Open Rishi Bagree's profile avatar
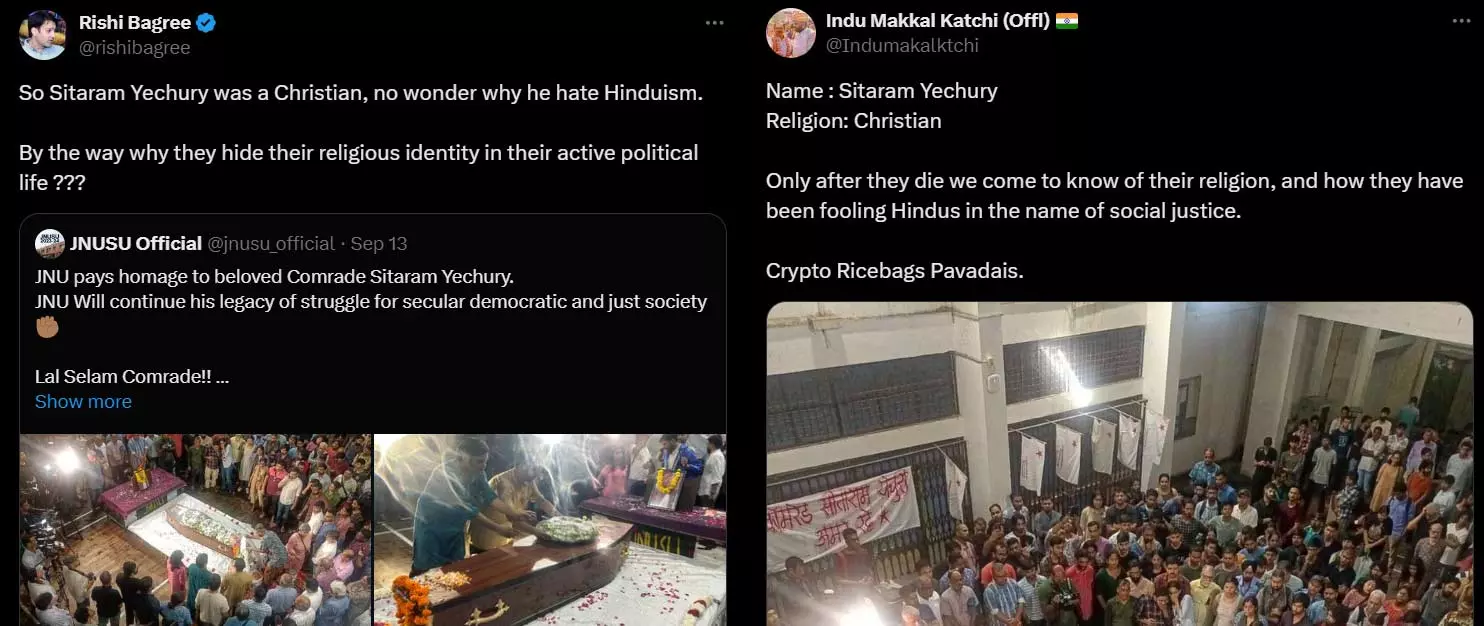Image resolution: width=1484 pixels, height=626 pixels. [43, 34]
